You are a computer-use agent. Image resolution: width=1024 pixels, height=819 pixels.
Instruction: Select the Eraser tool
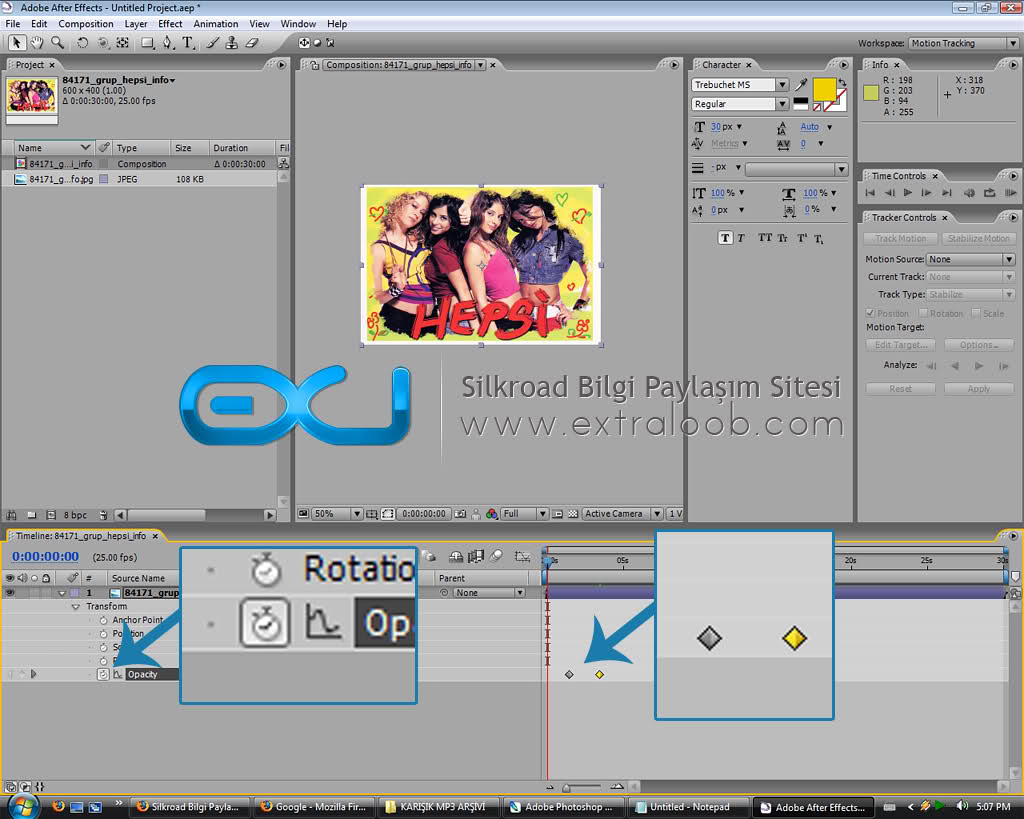[x=251, y=43]
